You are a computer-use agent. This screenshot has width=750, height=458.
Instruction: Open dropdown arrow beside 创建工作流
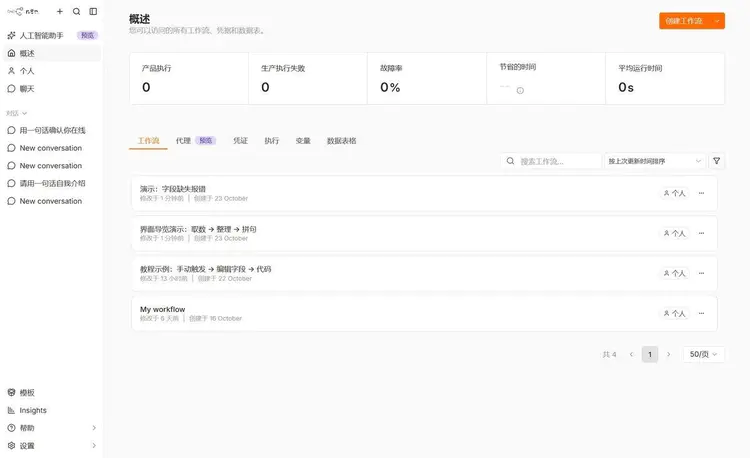[x=717, y=21]
